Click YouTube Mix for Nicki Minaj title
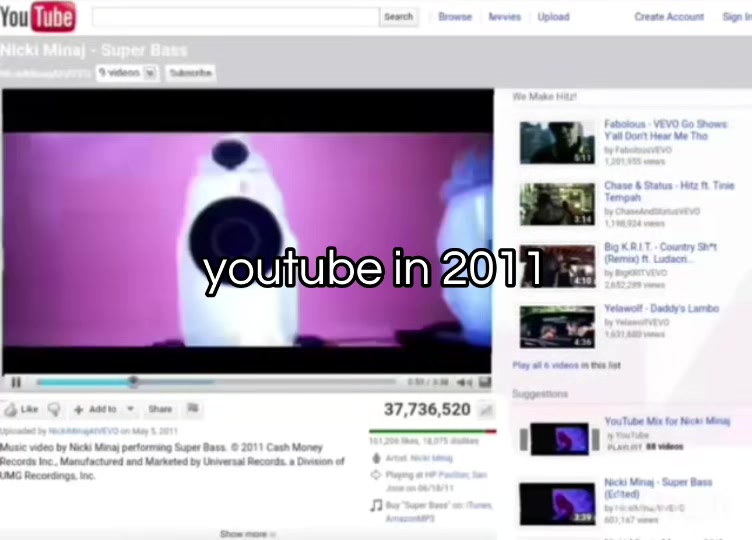 [x=667, y=421]
